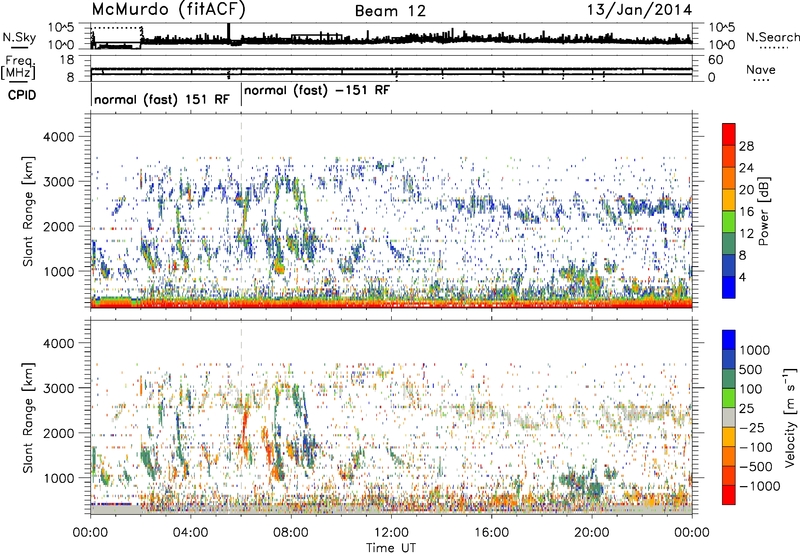The width and height of the screenshot is (800, 554).
Task: Click the 13/Jan/2014 date label
Action: click(x=639, y=10)
